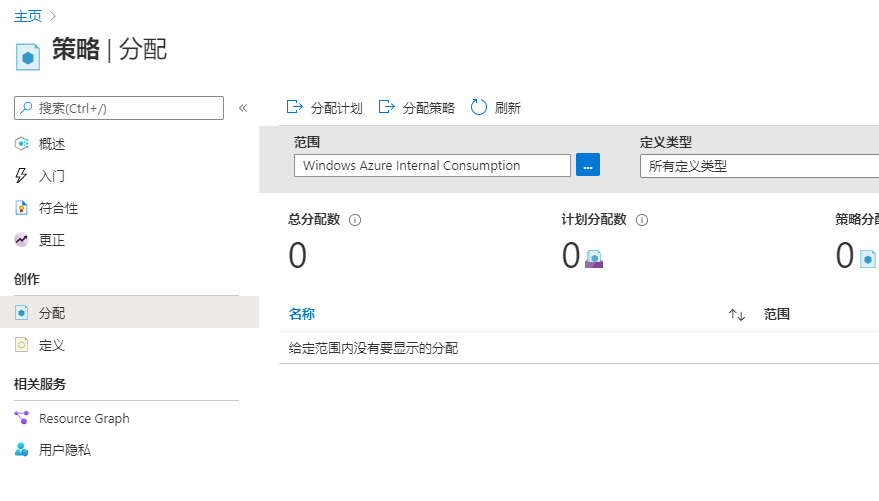Click the 相关服务 section heading
The width and height of the screenshot is (879, 501).
(x=40, y=384)
